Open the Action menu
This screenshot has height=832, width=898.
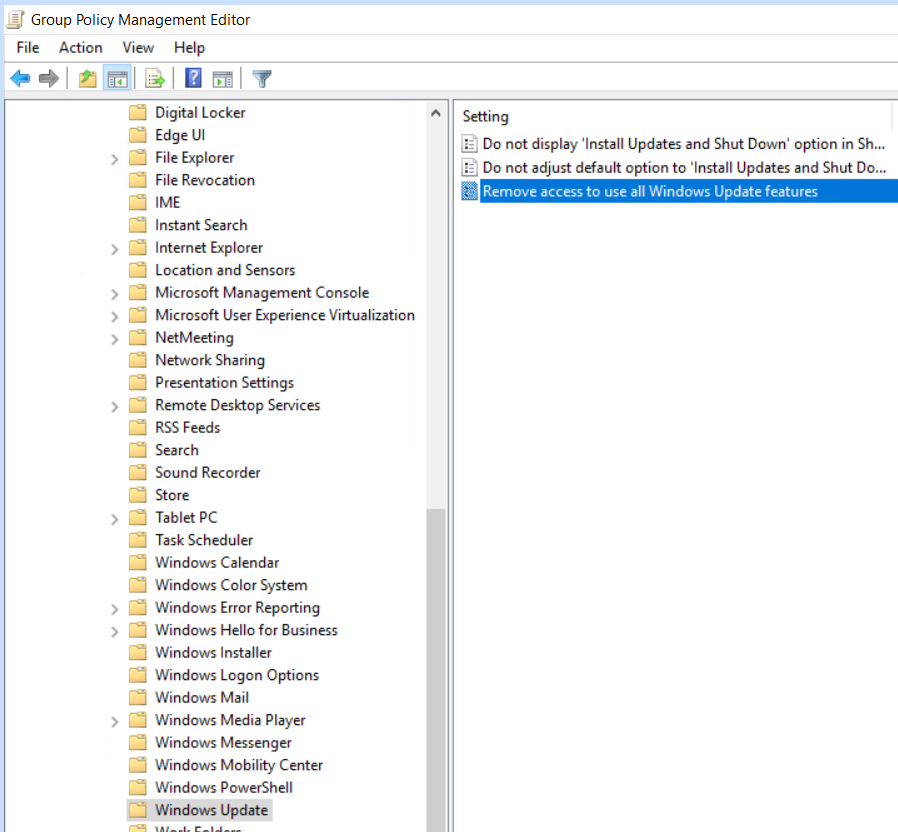tap(80, 48)
